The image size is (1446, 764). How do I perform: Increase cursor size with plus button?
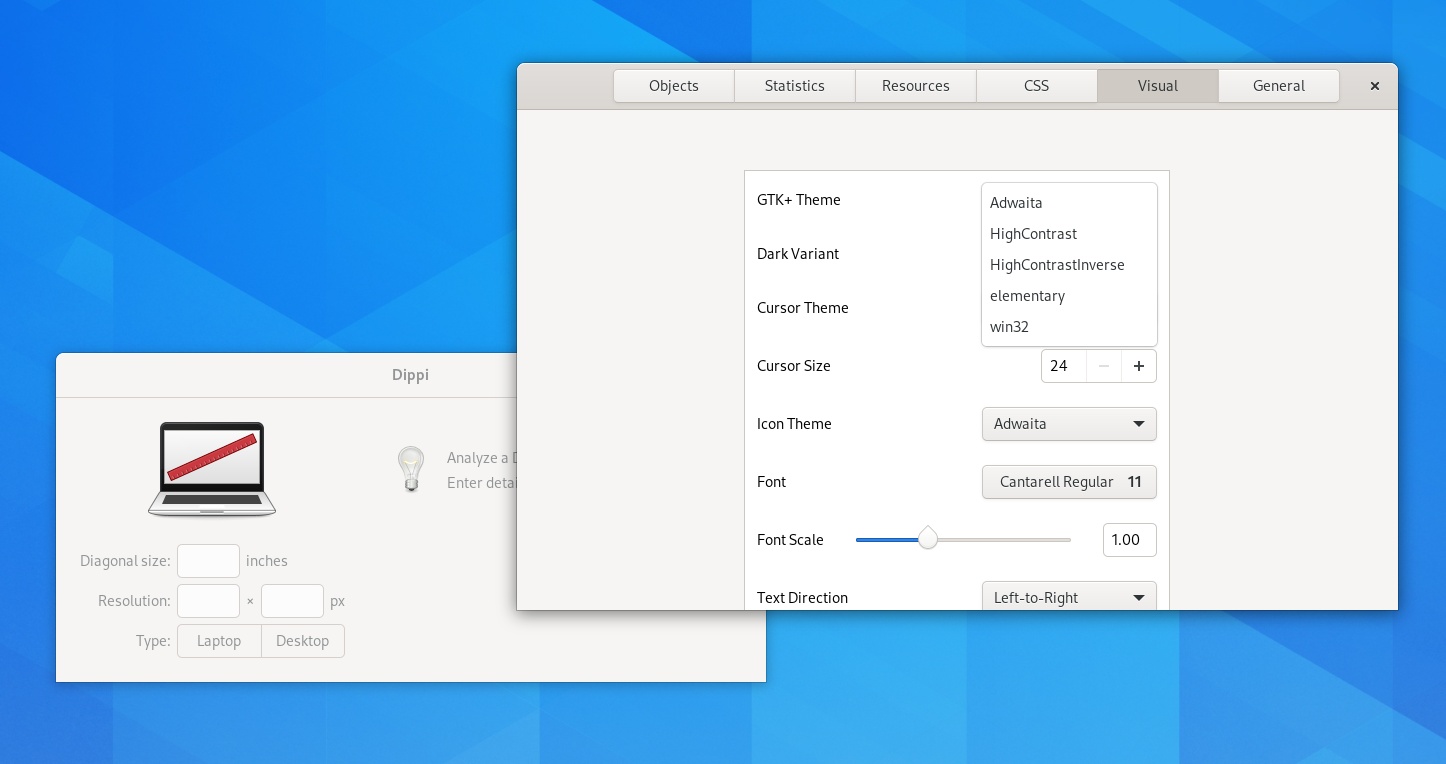(x=1139, y=366)
